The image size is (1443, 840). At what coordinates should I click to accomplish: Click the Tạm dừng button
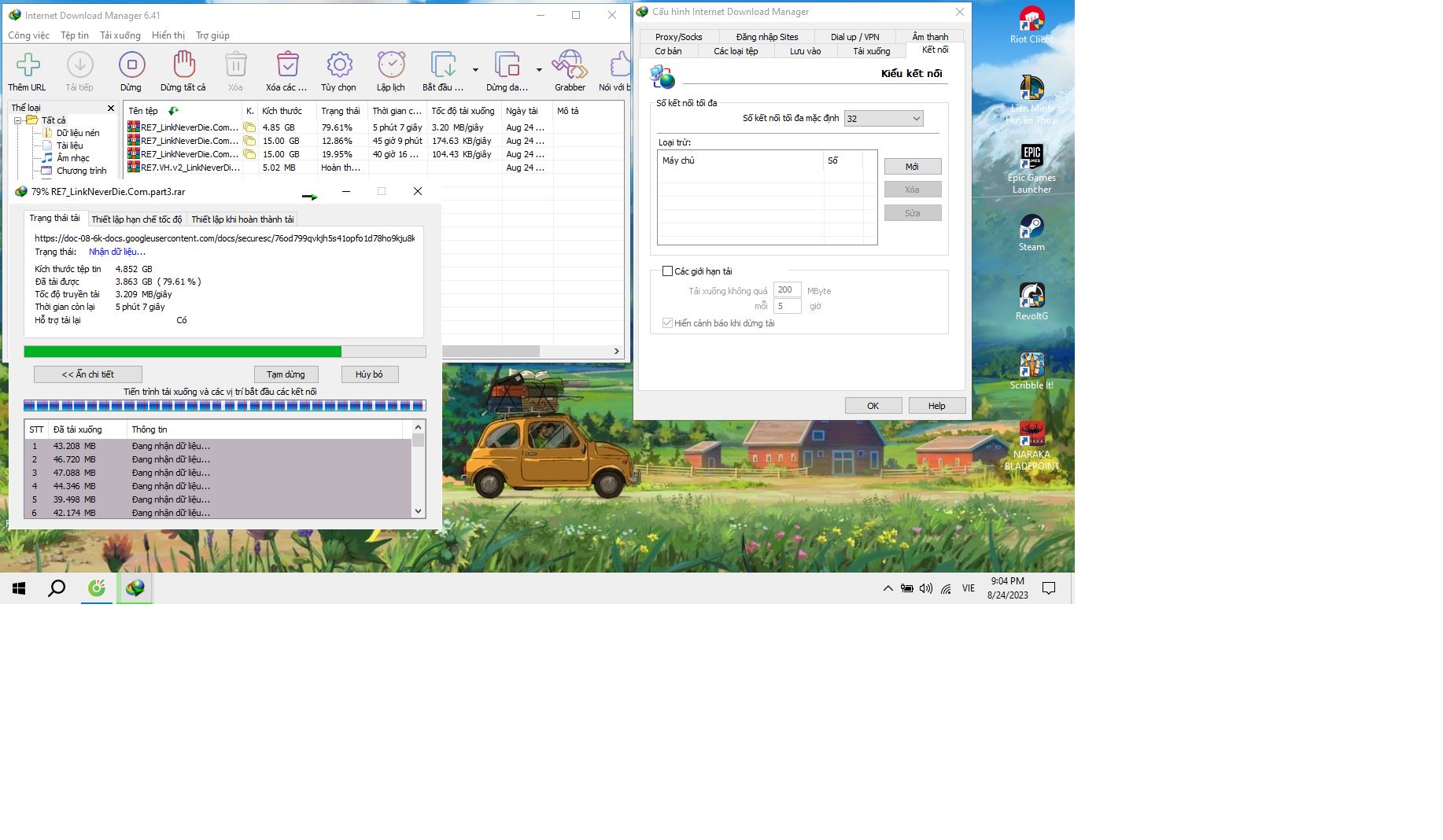click(x=286, y=374)
